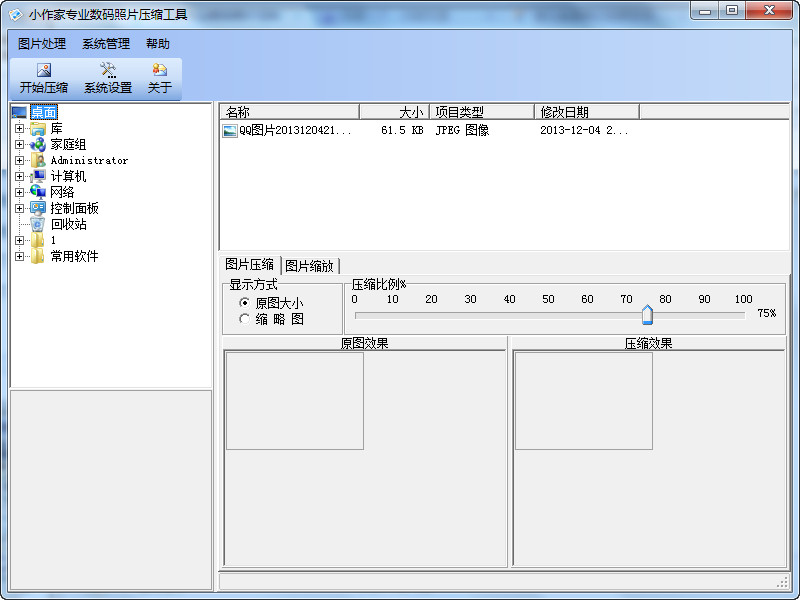Open the 控制面板 (Control Panel) tree item
The height and width of the screenshot is (600, 800).
point(60,208)
